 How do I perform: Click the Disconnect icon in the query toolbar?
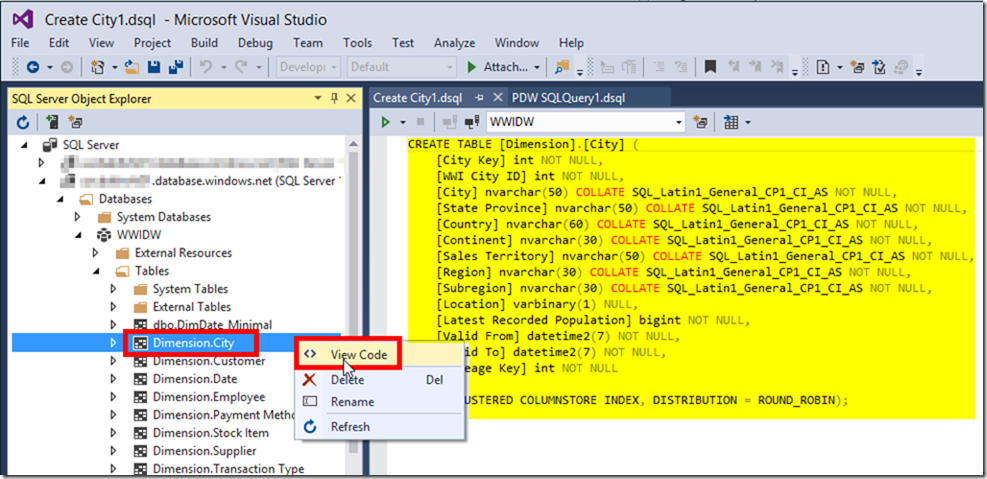pos(472,122)
